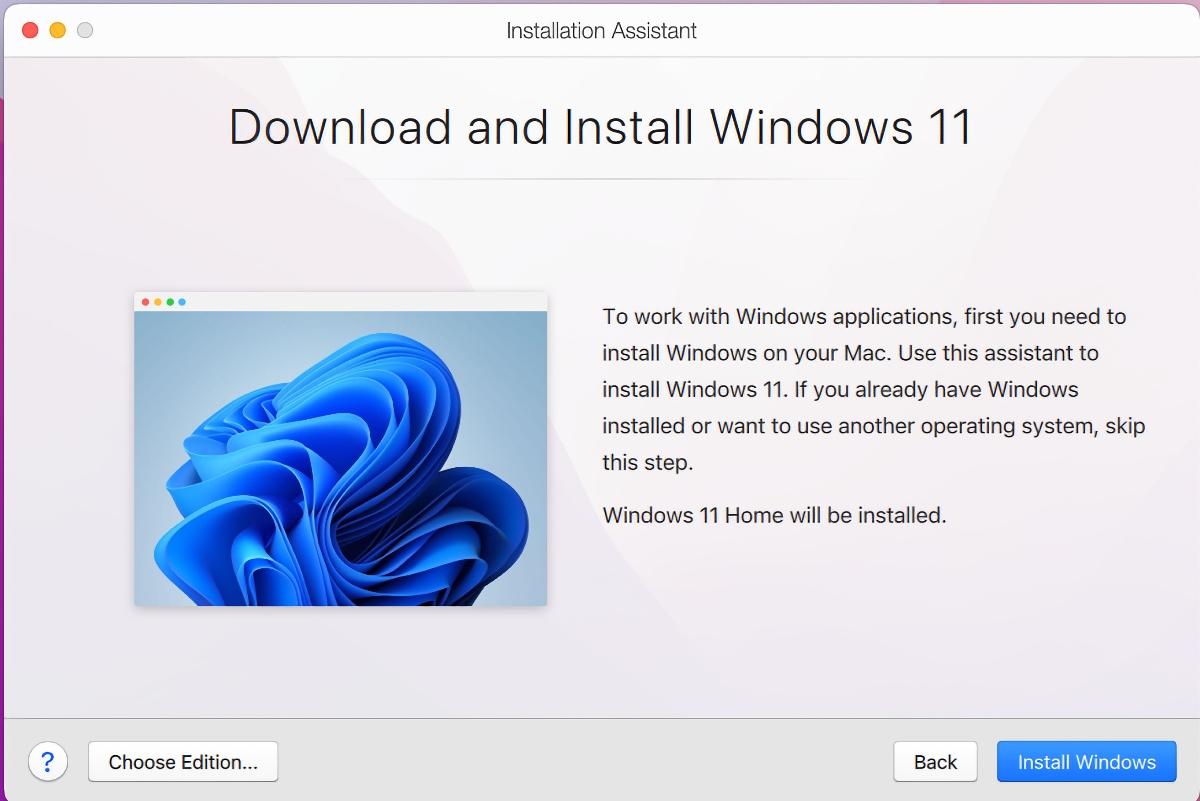
Task: Click the blue dot in the preview window
Action: click(x=182, y=301)
